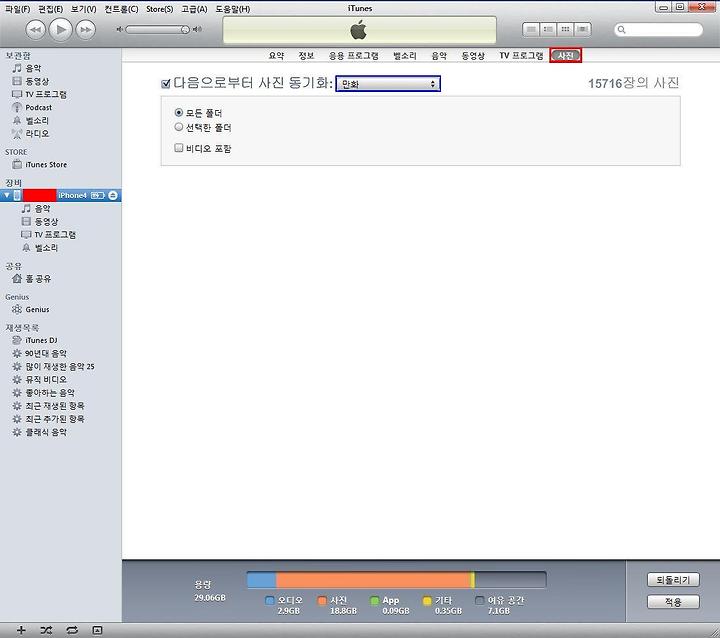Open TV 프로그램 under the iPhone4 device

(55, 235)
